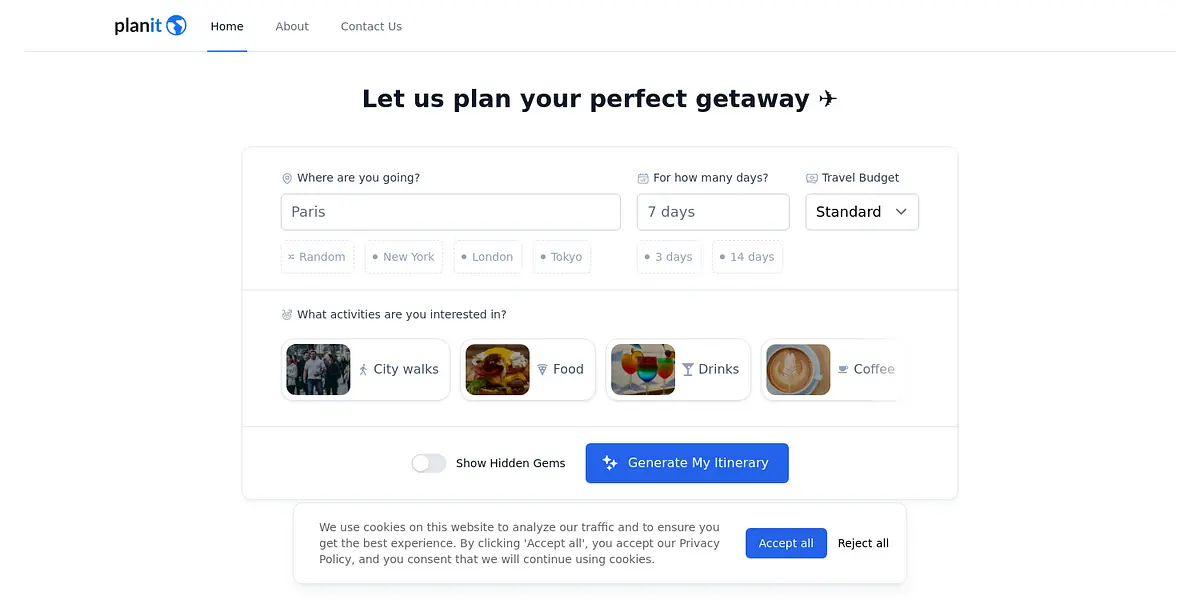Click the cocktail glass Drinks icon

(688, 370)
